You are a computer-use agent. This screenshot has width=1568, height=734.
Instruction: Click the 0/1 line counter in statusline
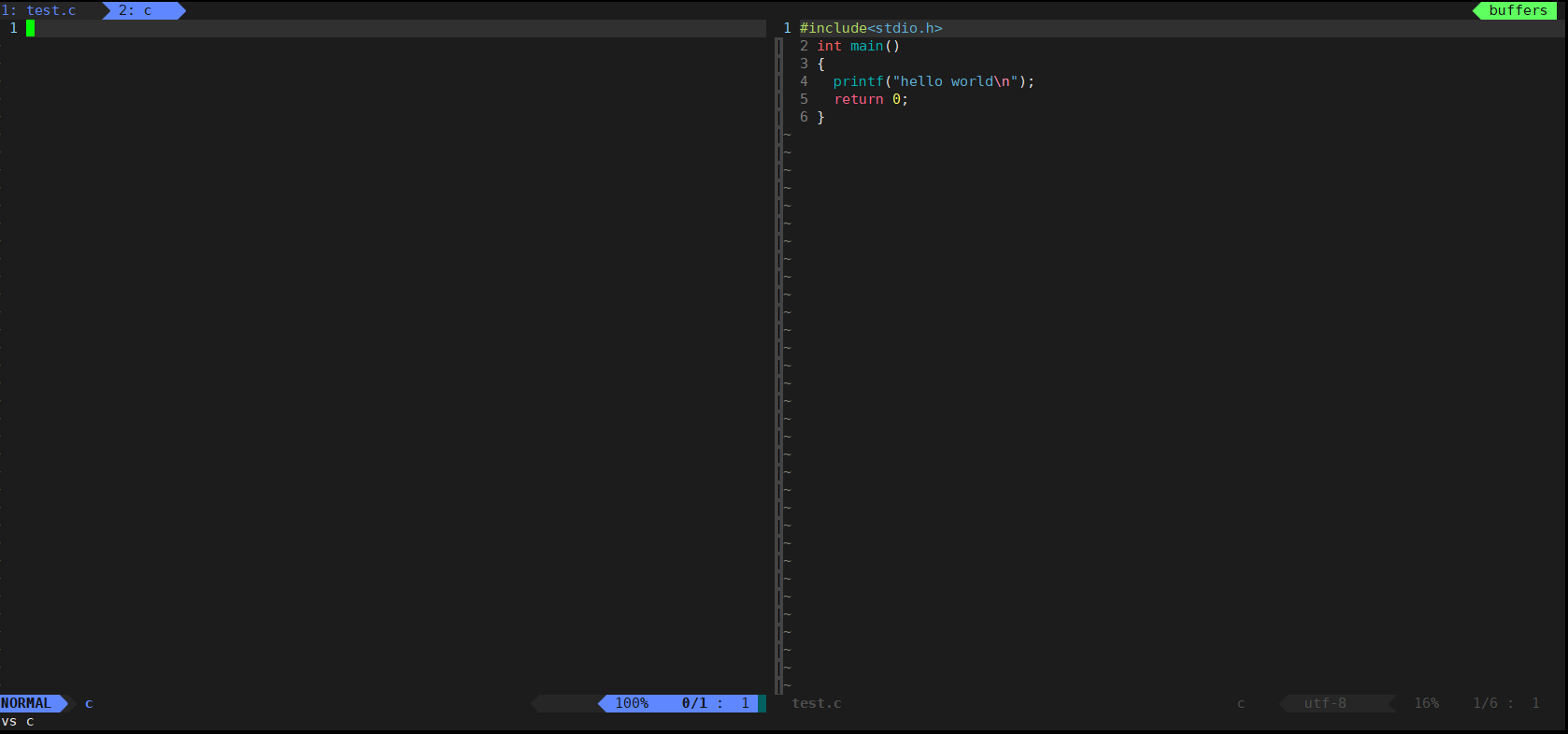pos(694,703)
